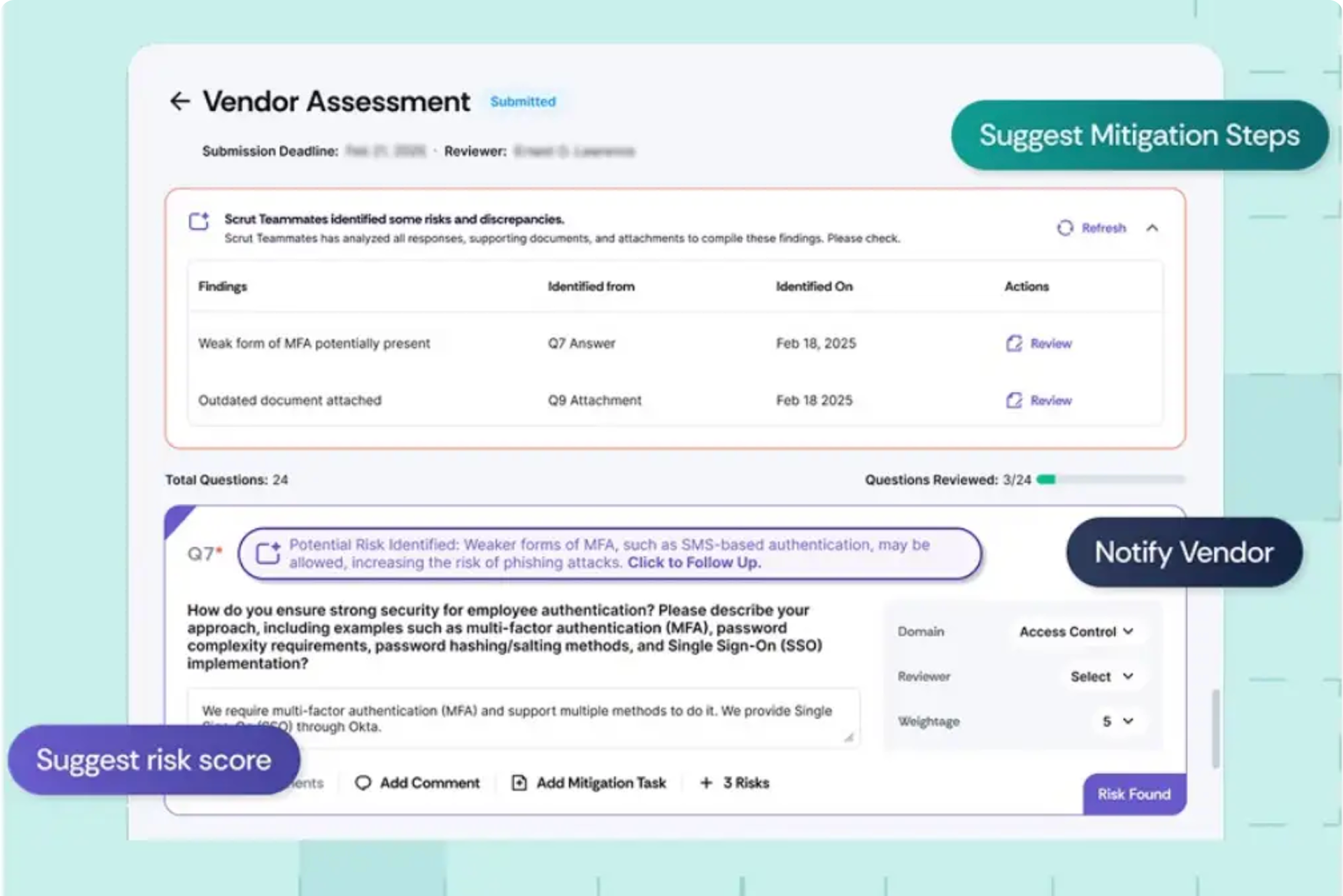Click the Notify Vendor button
This screenshot has width=1343, height=896.
coord(1184,552)
